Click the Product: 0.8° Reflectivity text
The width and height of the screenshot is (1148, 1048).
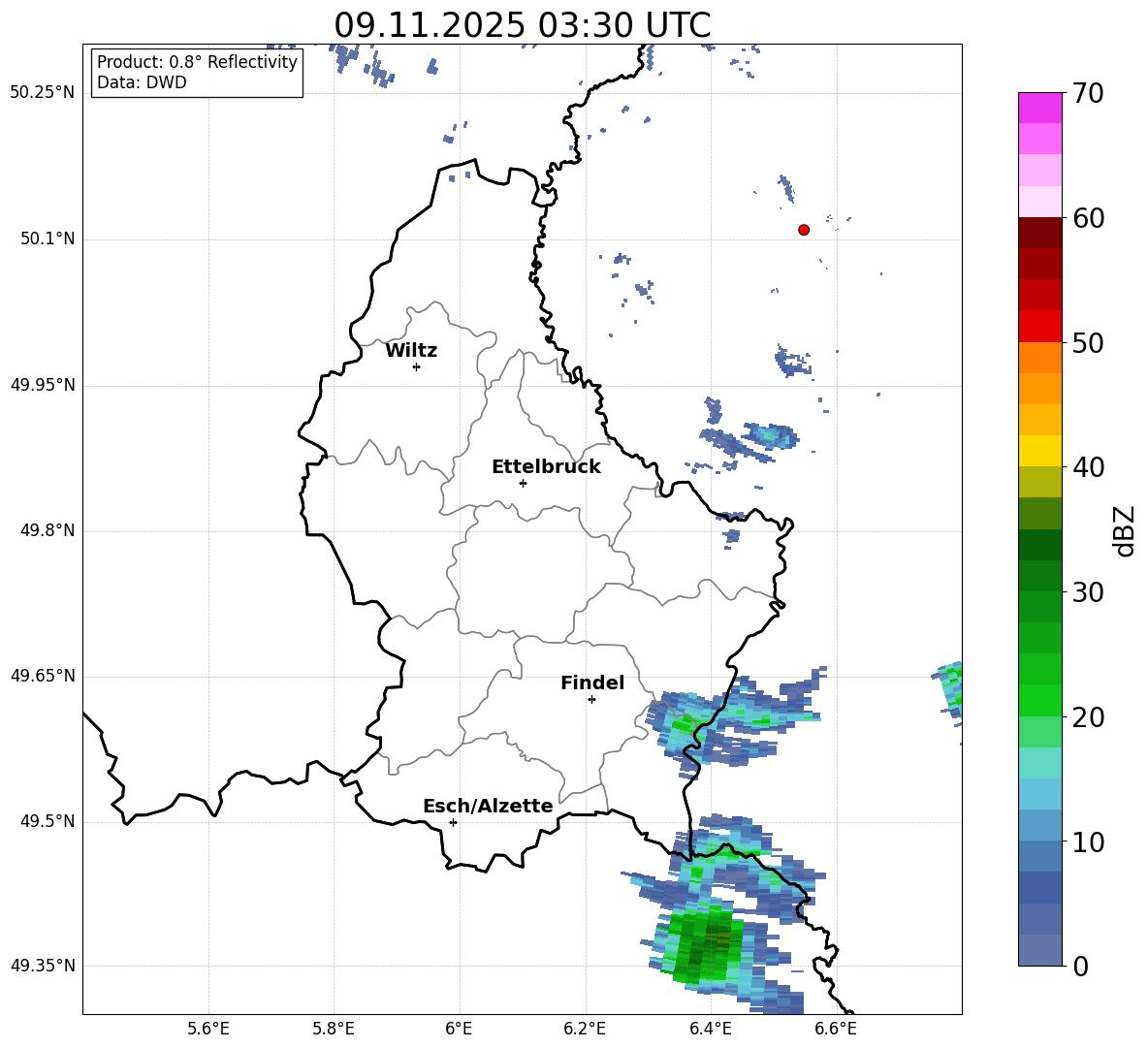197,62
